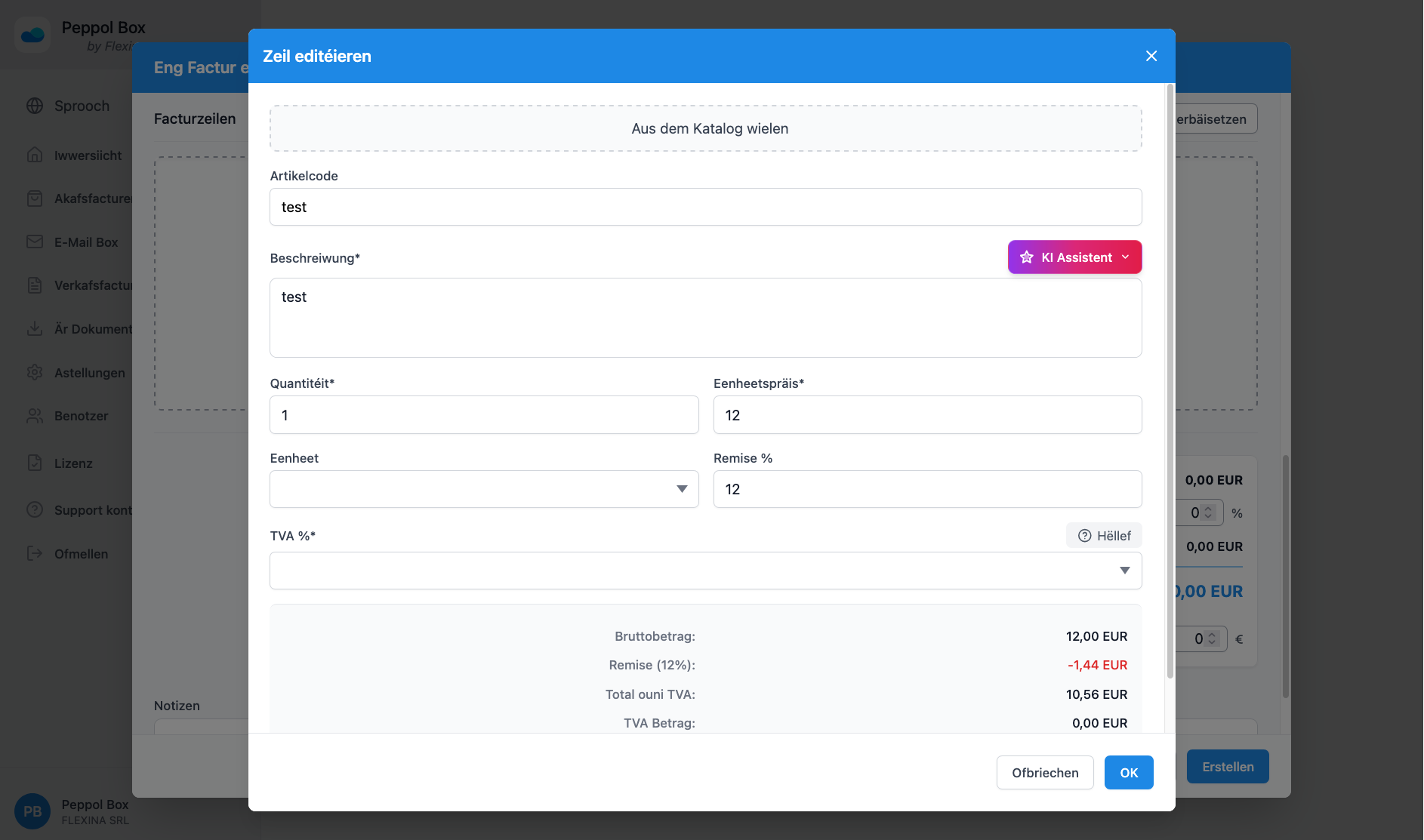Open the Eenheet unit dropdown
Viewport: 1424px width, 840px height.
coord(682,489)
